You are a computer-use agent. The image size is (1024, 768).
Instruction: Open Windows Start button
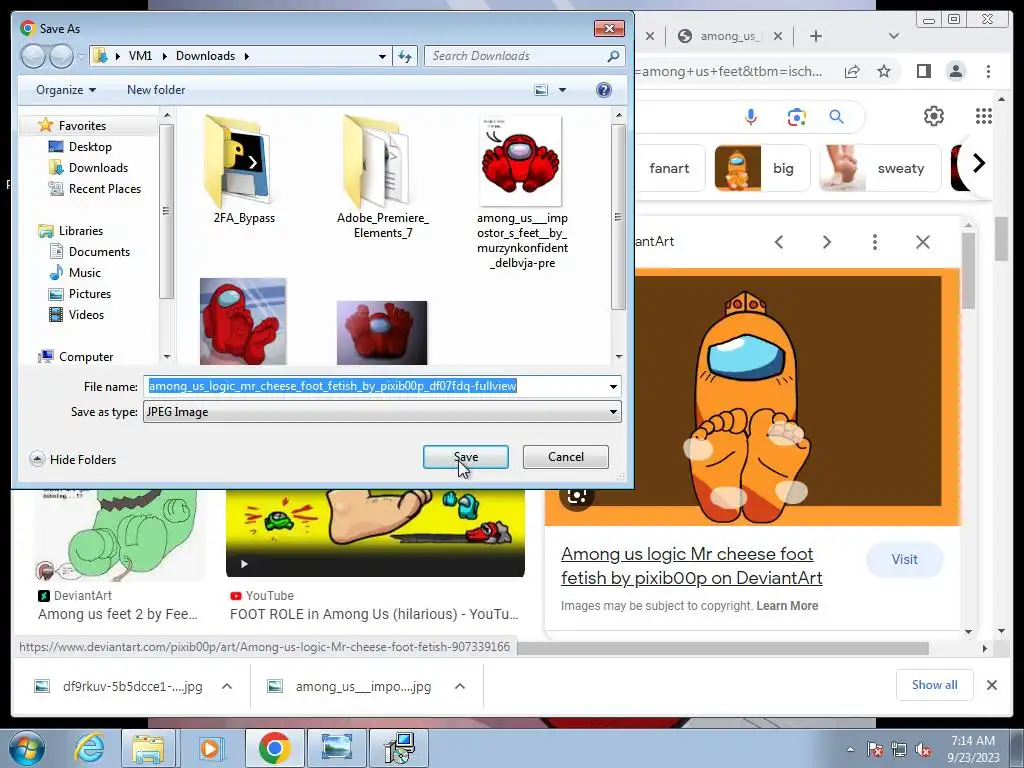27,748
